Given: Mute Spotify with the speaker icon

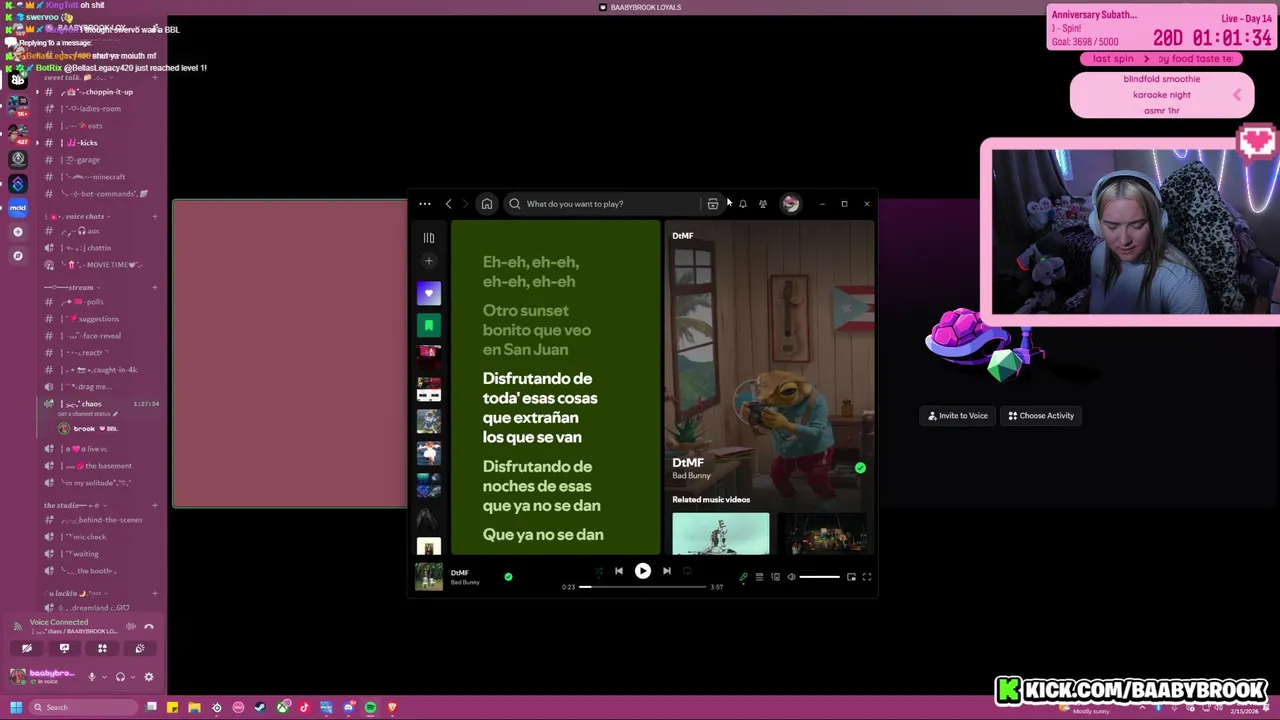Looking at the screenshot, I should (791, 577).
